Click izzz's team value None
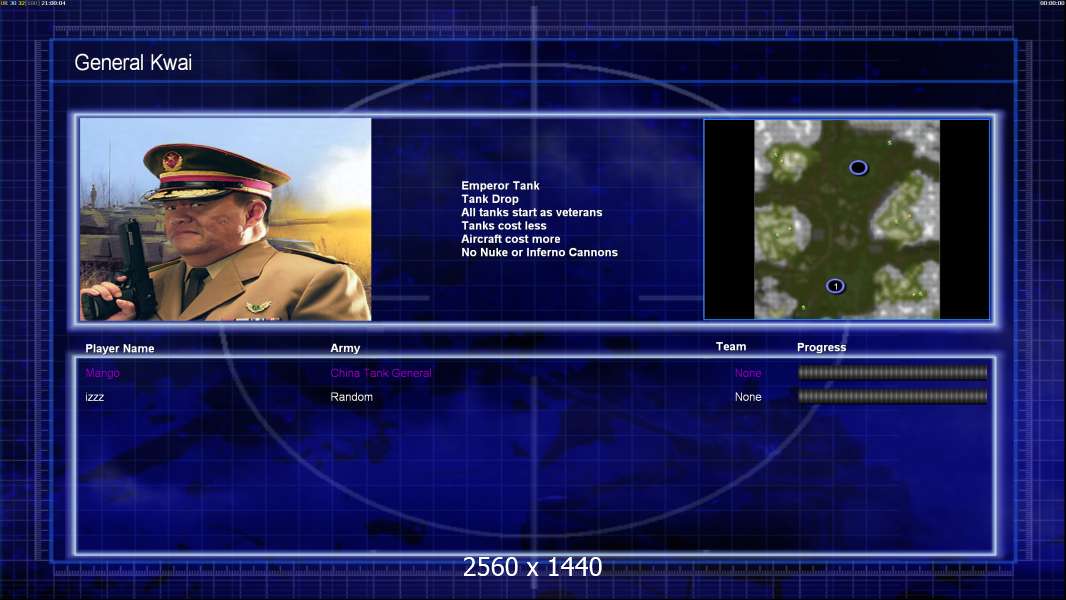Viewport: 1066px width, 600px height. point(748,397)
